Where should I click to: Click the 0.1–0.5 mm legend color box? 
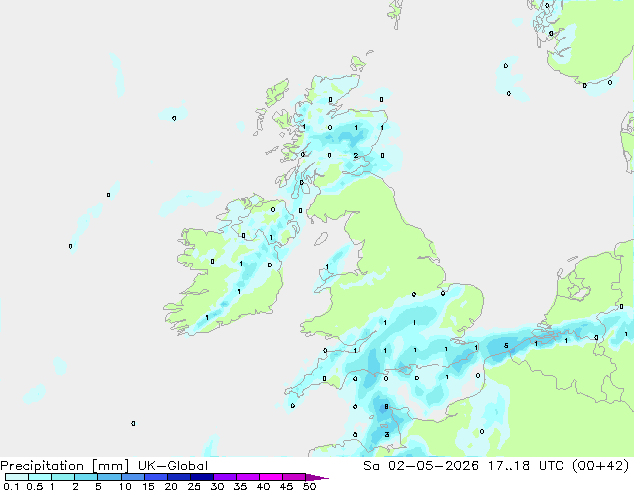[17, 477]
